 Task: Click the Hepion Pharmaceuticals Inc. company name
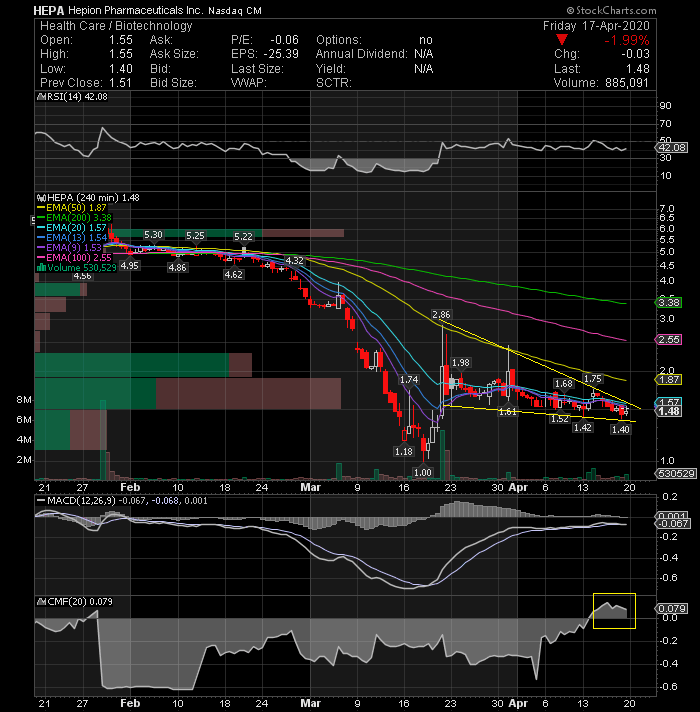click(135, 10)
